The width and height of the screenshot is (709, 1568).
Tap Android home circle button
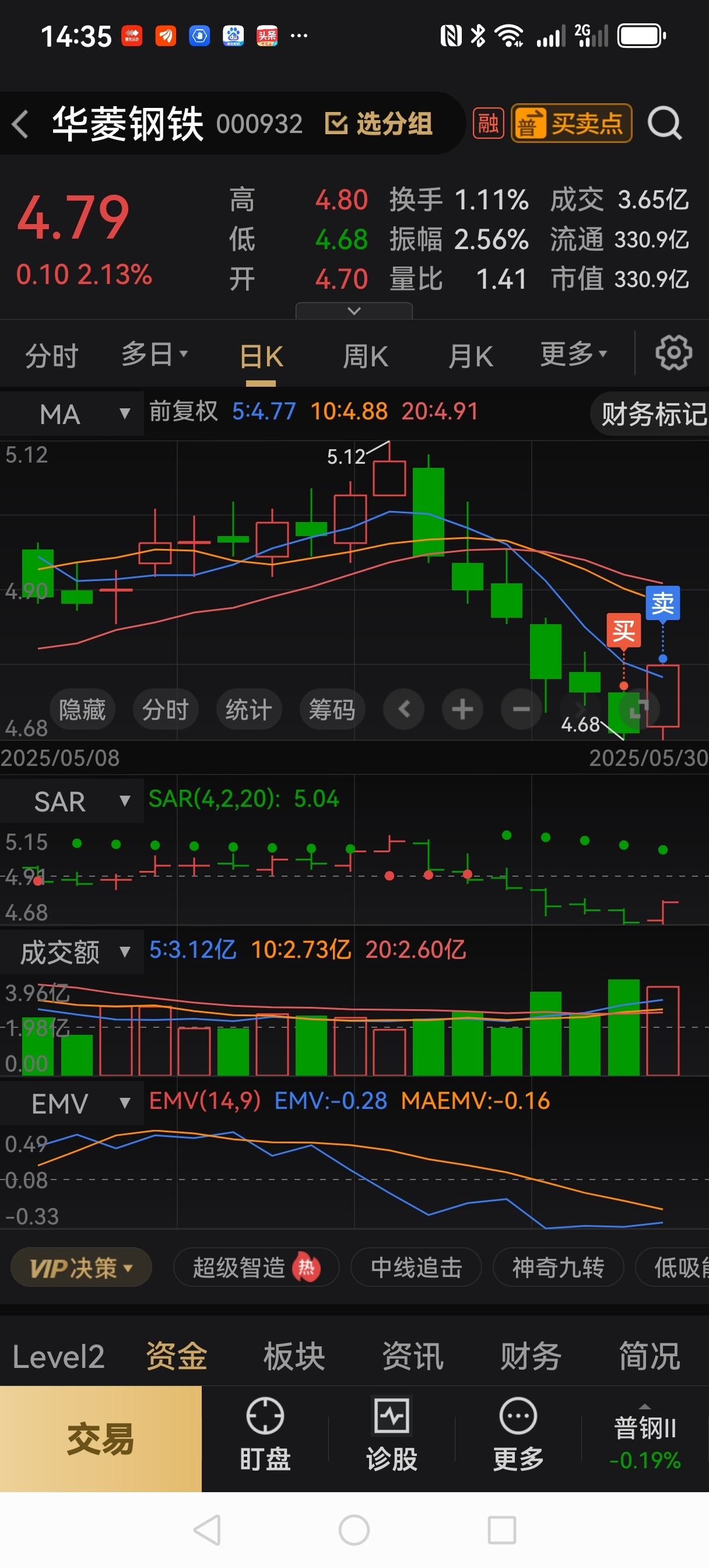click(354, 1529)
